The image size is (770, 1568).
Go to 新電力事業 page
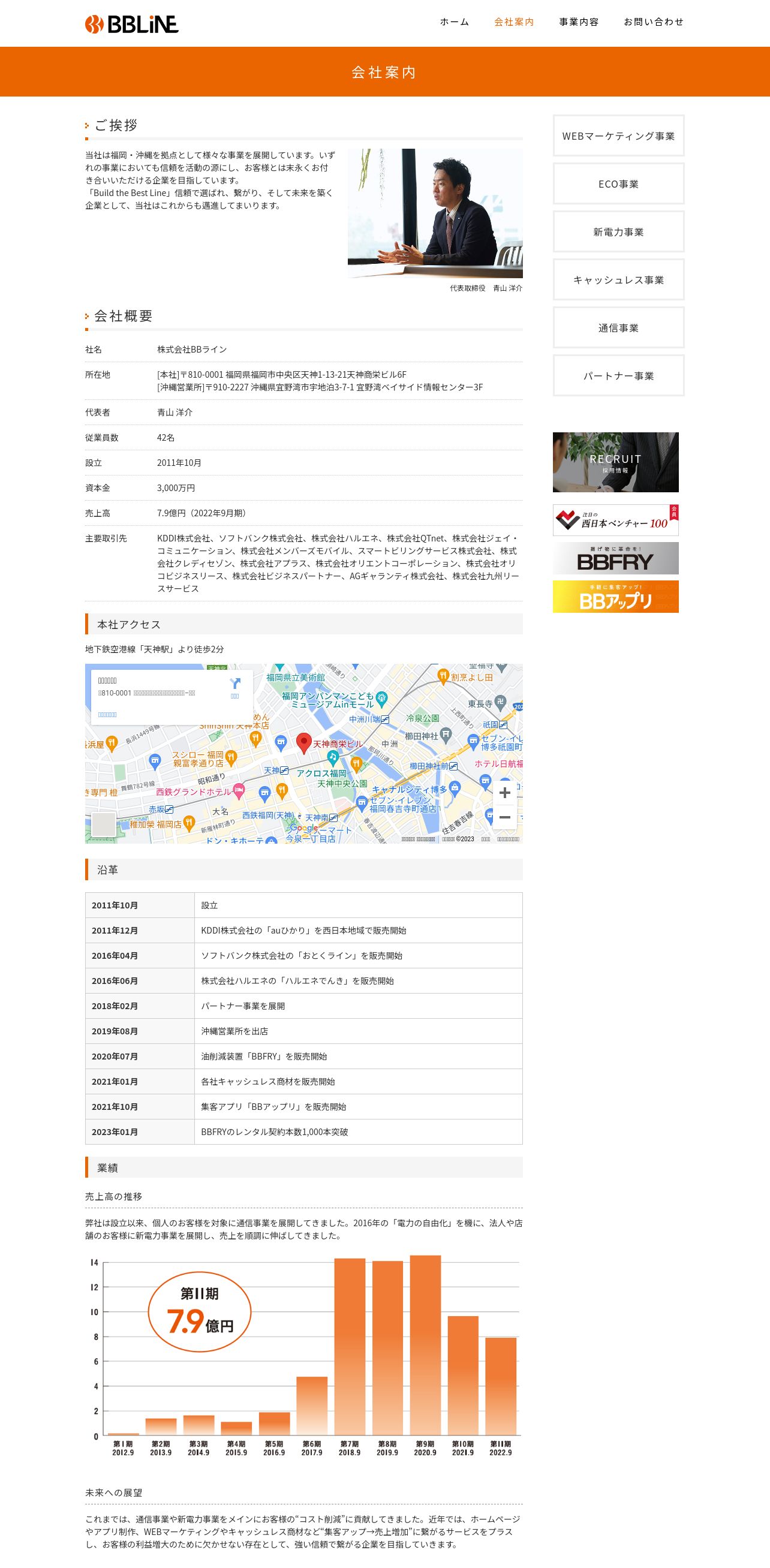[x=618, y=232]
